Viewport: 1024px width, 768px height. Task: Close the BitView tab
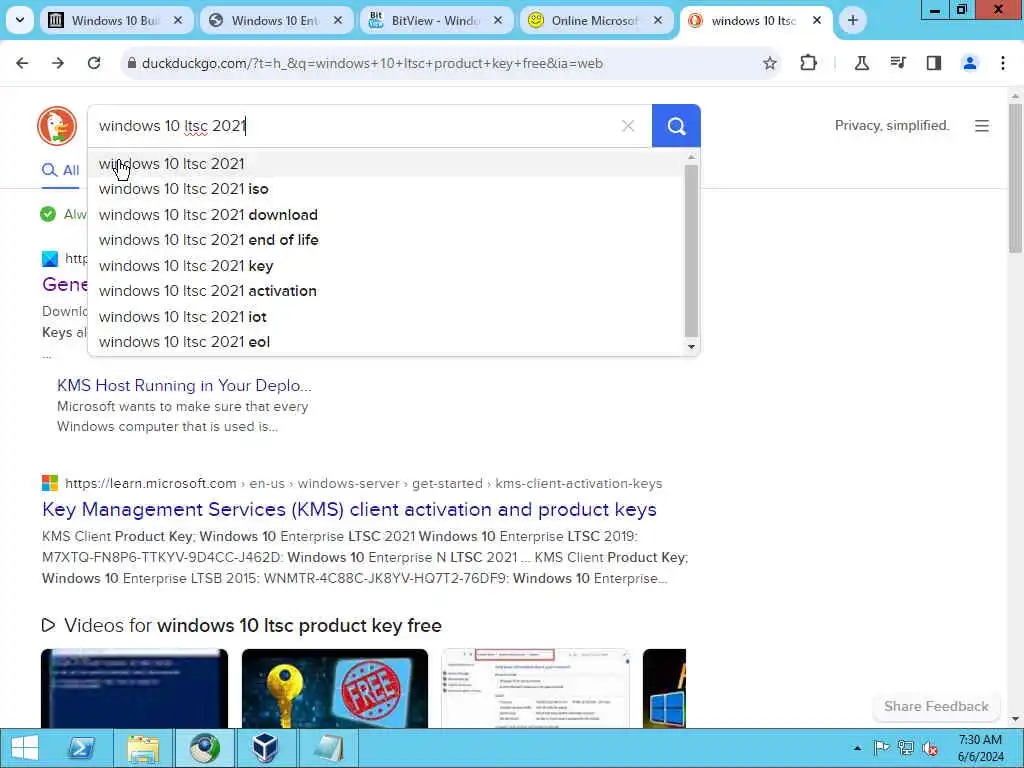click(498, 20)
